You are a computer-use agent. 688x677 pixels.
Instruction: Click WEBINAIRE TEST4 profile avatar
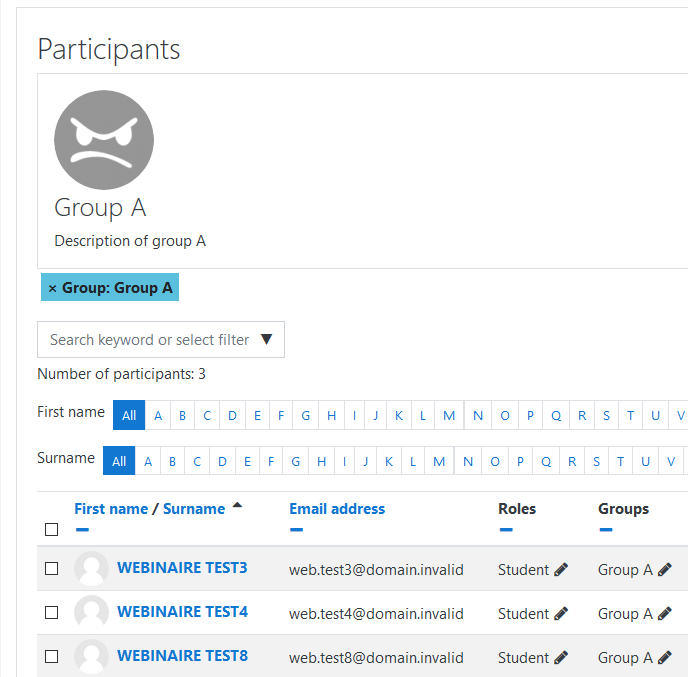coord(91,613)
